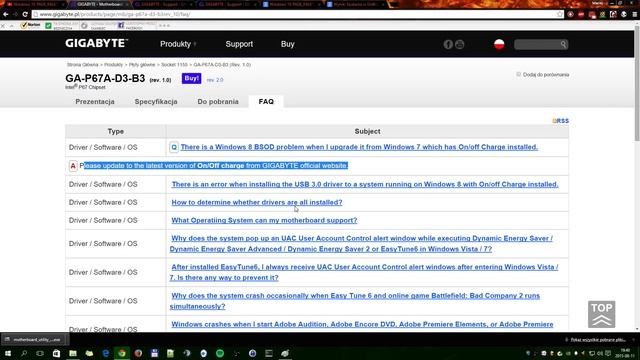Launch Firefox from the taskbar
640x360 pixels.
point(138,353)
